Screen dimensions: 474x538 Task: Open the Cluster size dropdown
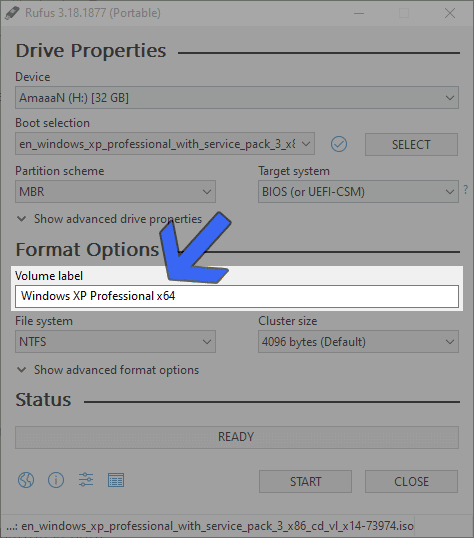(x=358, y=342)
